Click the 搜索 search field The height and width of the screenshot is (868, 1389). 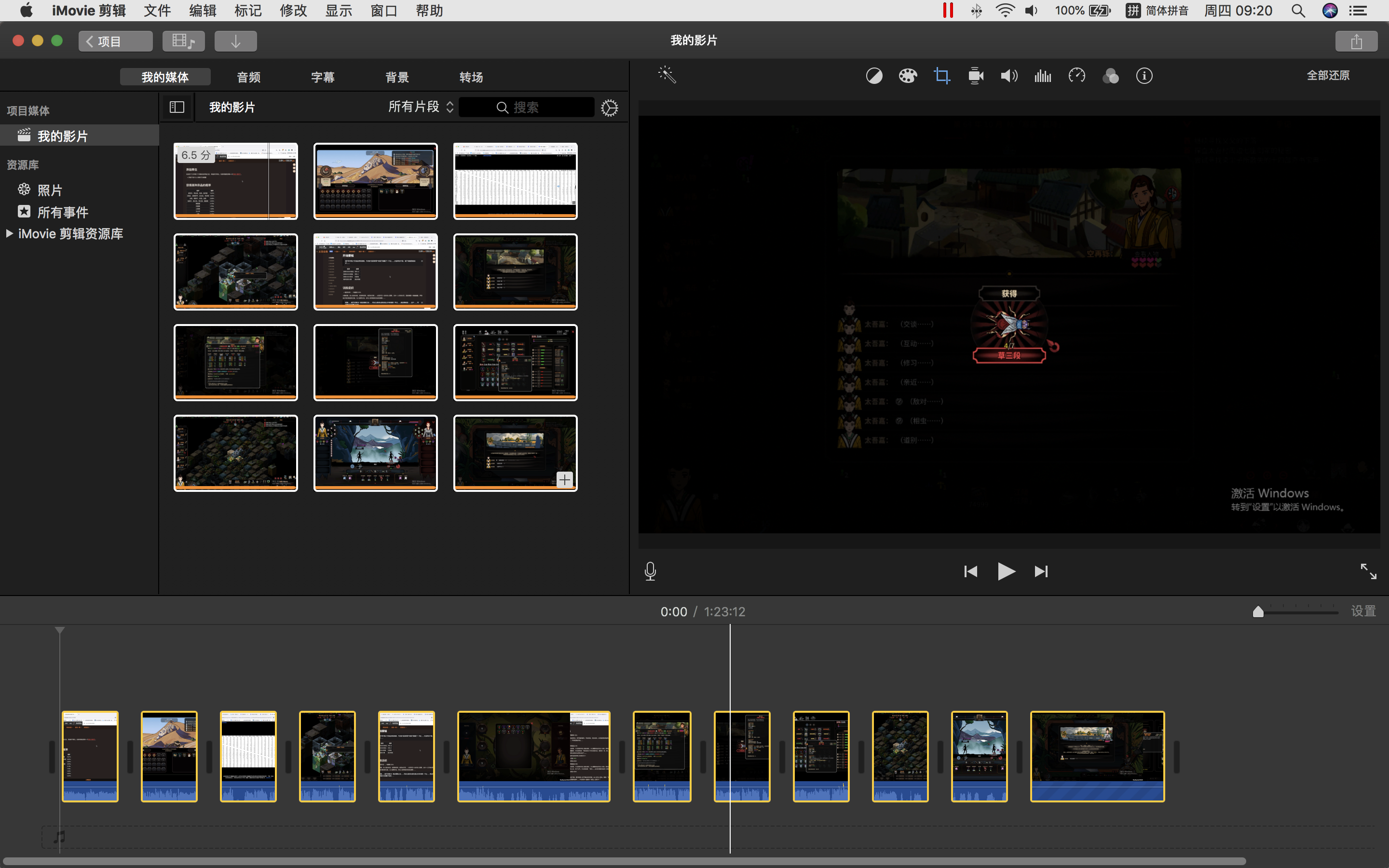click(x=526, y=108)
